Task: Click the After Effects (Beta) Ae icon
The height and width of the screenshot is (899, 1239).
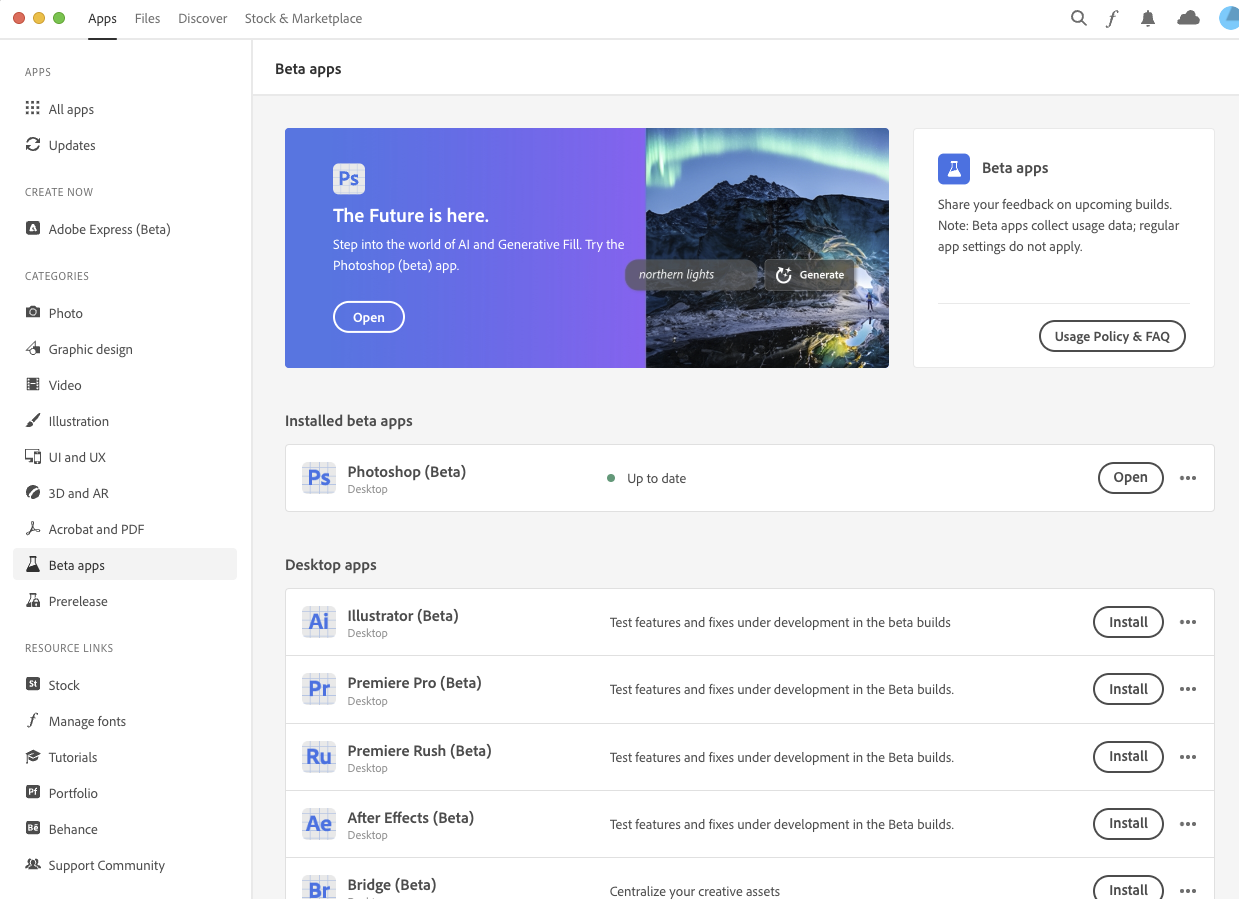Action: click(319, 823)
